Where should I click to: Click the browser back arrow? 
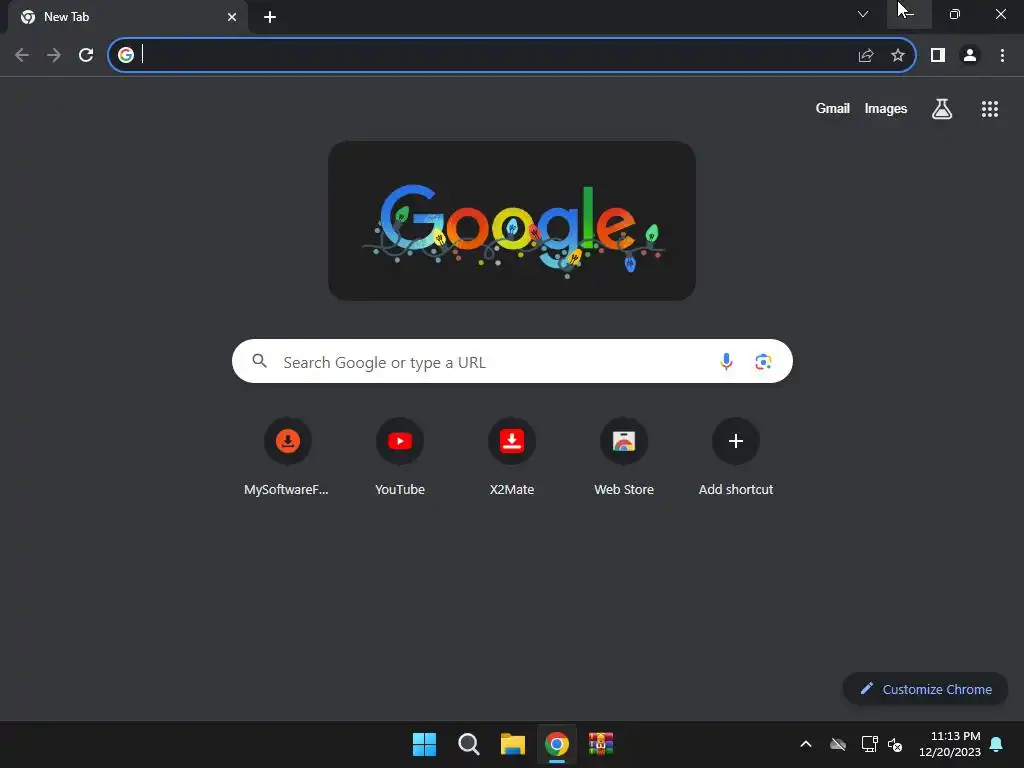pyautogui.click(x=22, y=55)
